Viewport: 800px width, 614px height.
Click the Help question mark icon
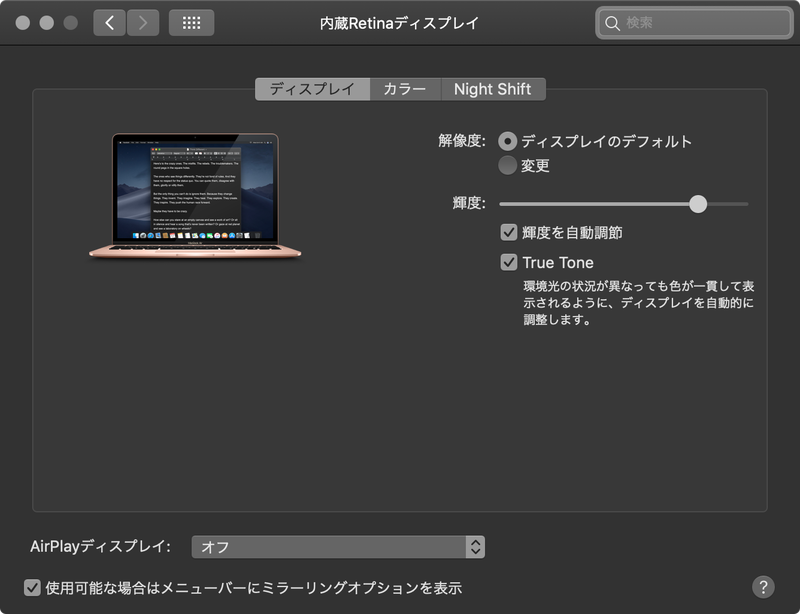coord(764,589)
